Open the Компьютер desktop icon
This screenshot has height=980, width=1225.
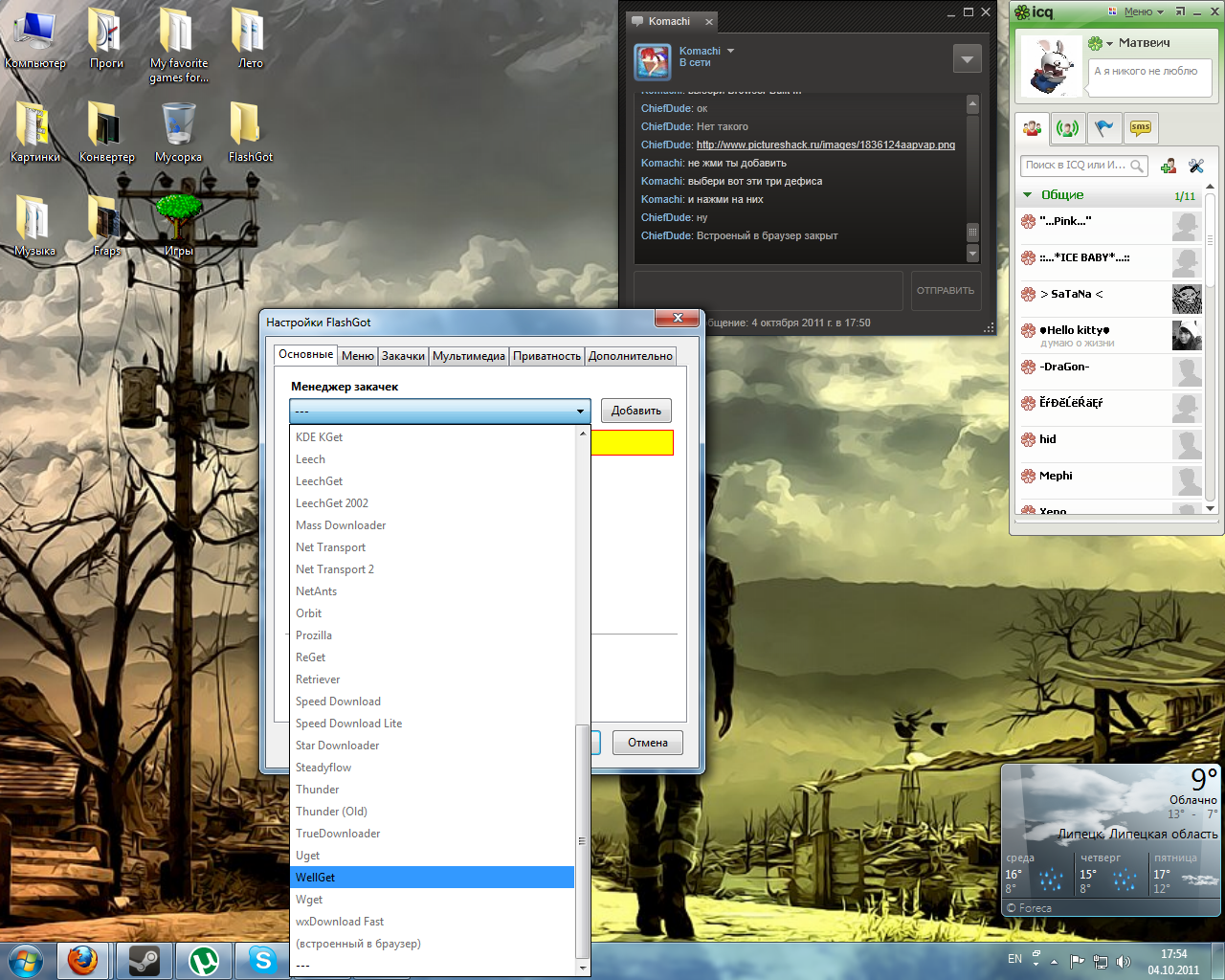[x=35, y=39]
